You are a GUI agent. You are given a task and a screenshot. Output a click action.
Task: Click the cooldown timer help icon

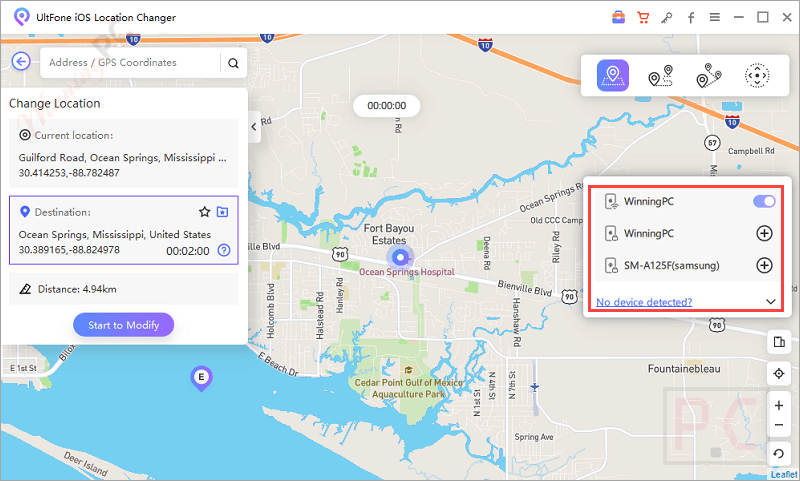224,250
